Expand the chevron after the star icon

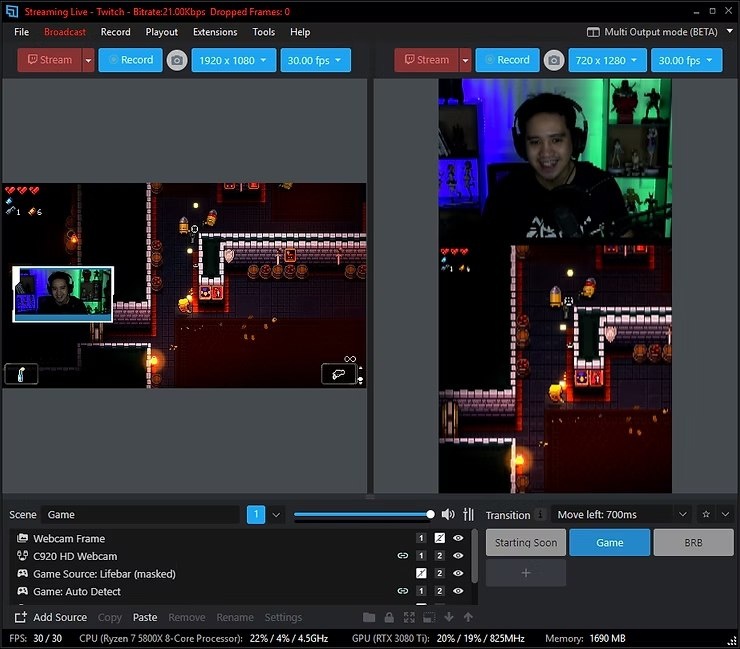point(725,514)
